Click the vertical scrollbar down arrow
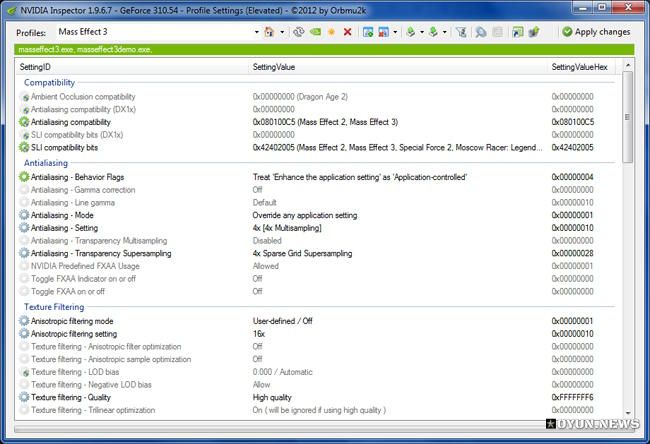650x444 pixels. (x=628, y=413)
